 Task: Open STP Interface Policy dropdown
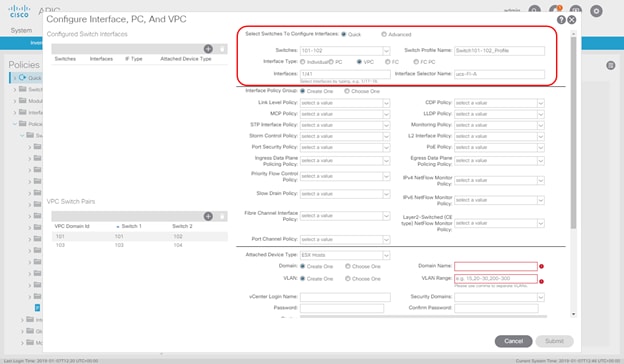click(x=386, y=125)
